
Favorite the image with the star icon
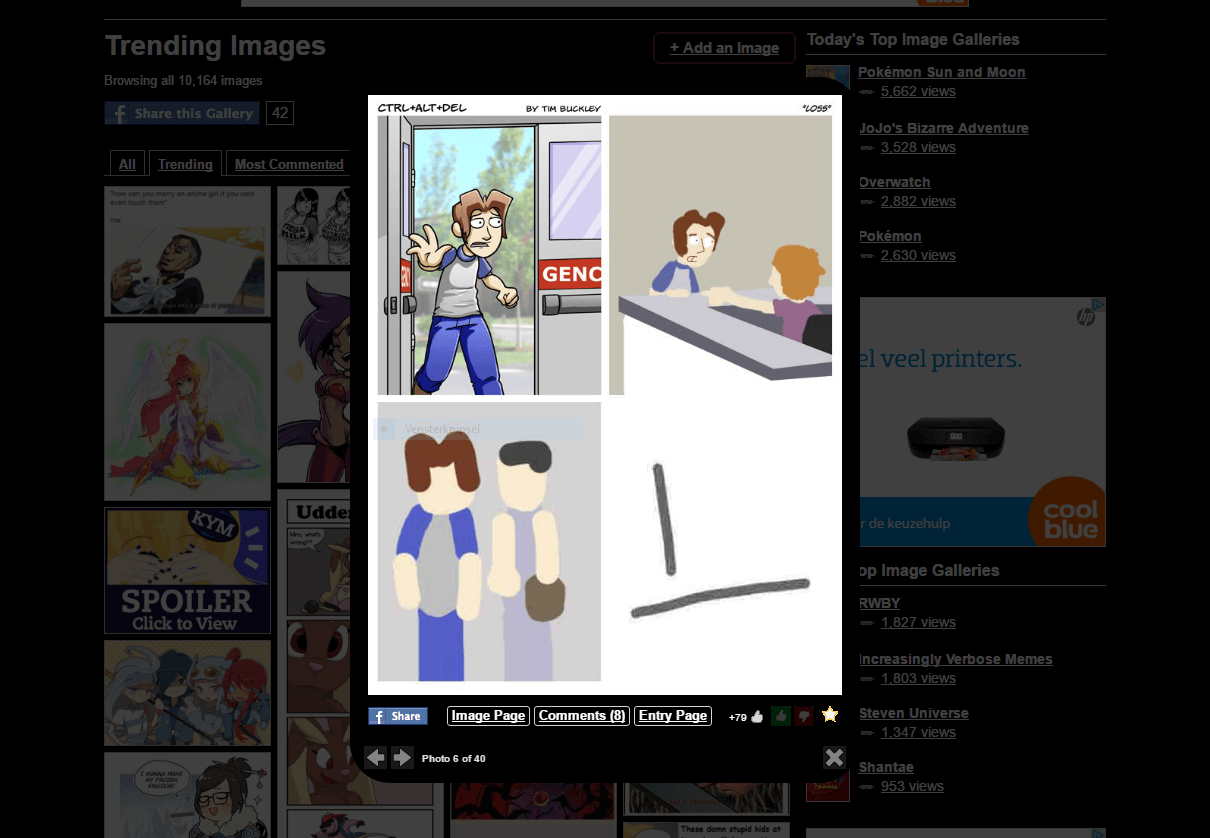pyautogui.click(x=829, y=715)
